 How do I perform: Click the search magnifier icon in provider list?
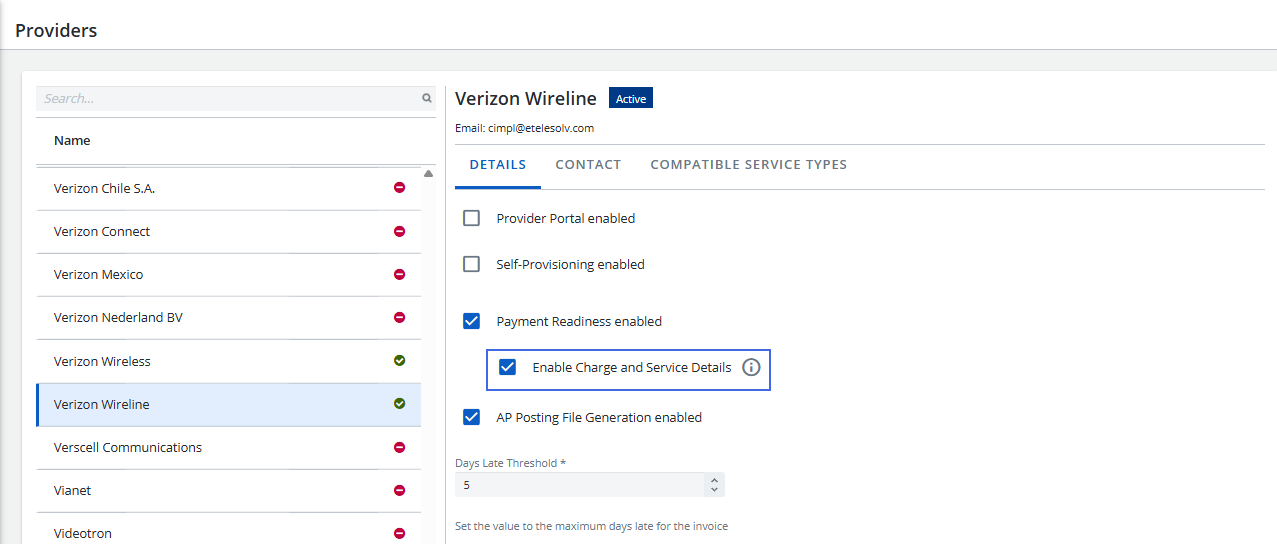coord(426,99)
